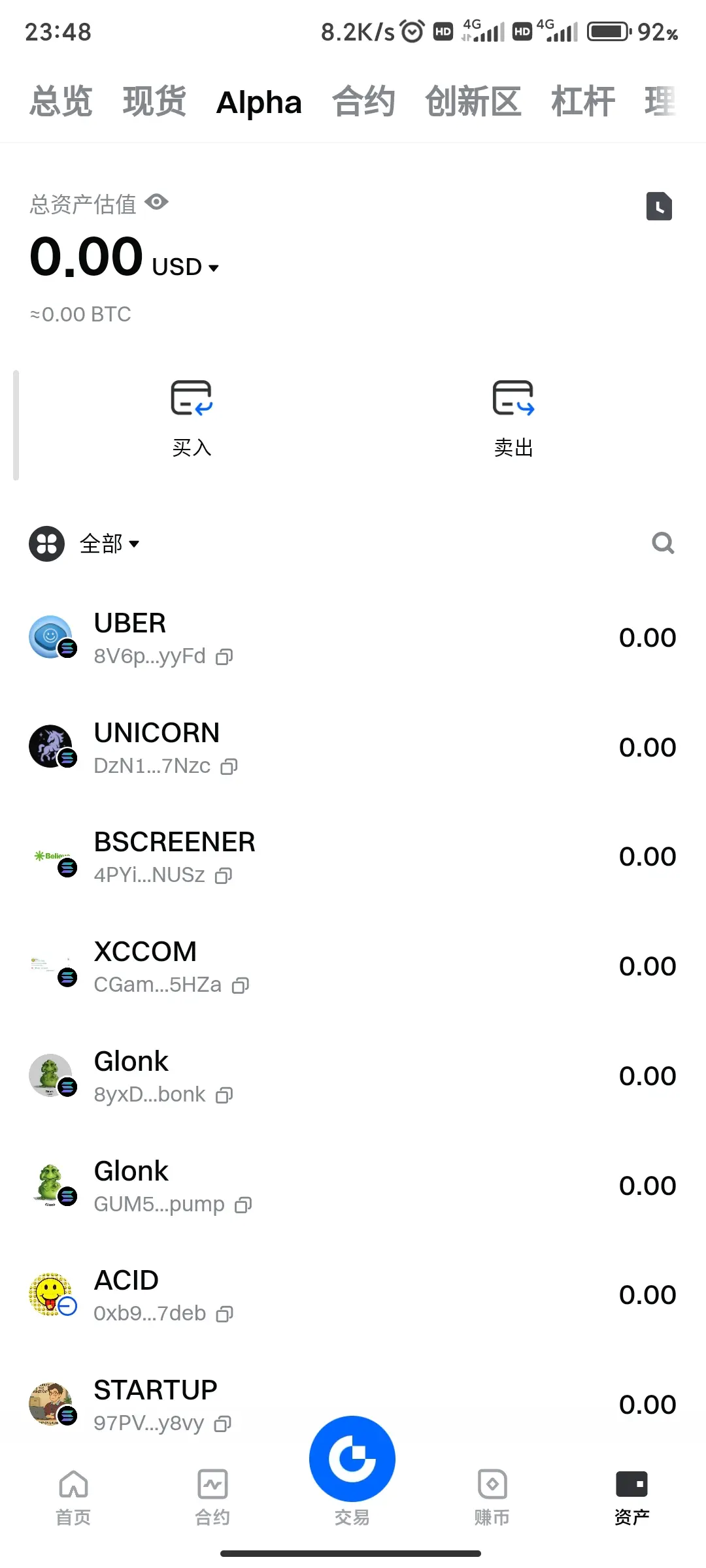This screenshot has width=706, height=1568.
Task: Tap the 买入 buy icon
Action: pos(192,398)
